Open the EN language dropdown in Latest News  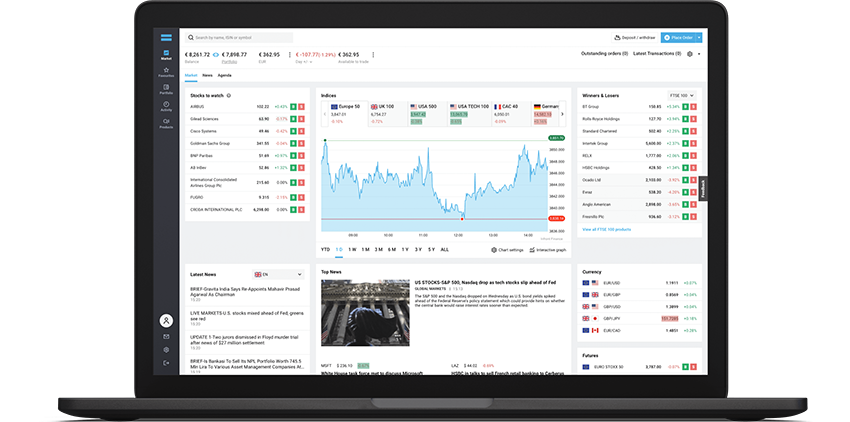278,274
